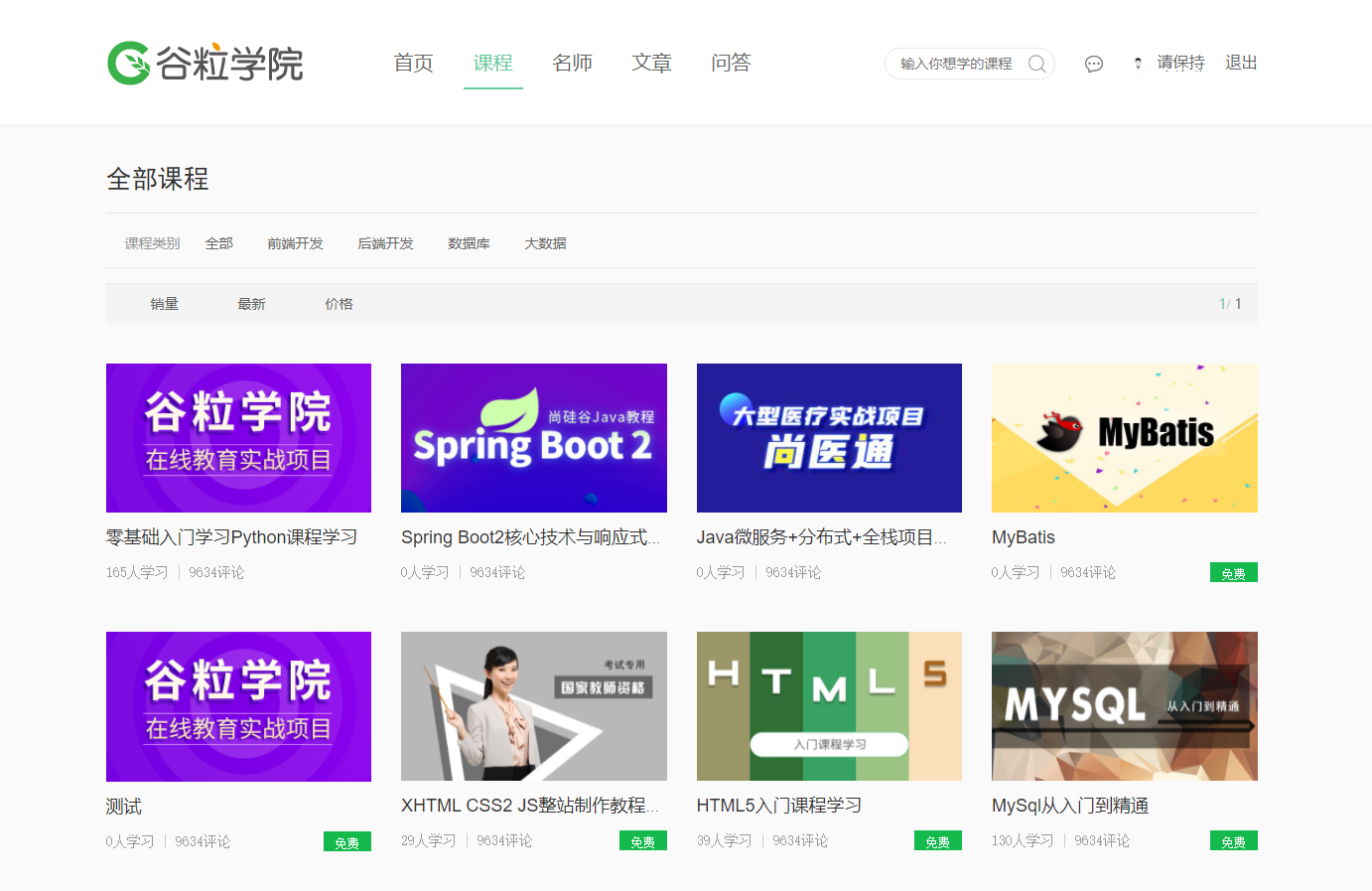Viewport: 1372px width, 891px height.
Task: Click the 请保持 username link
Action: pos(1181,63)
